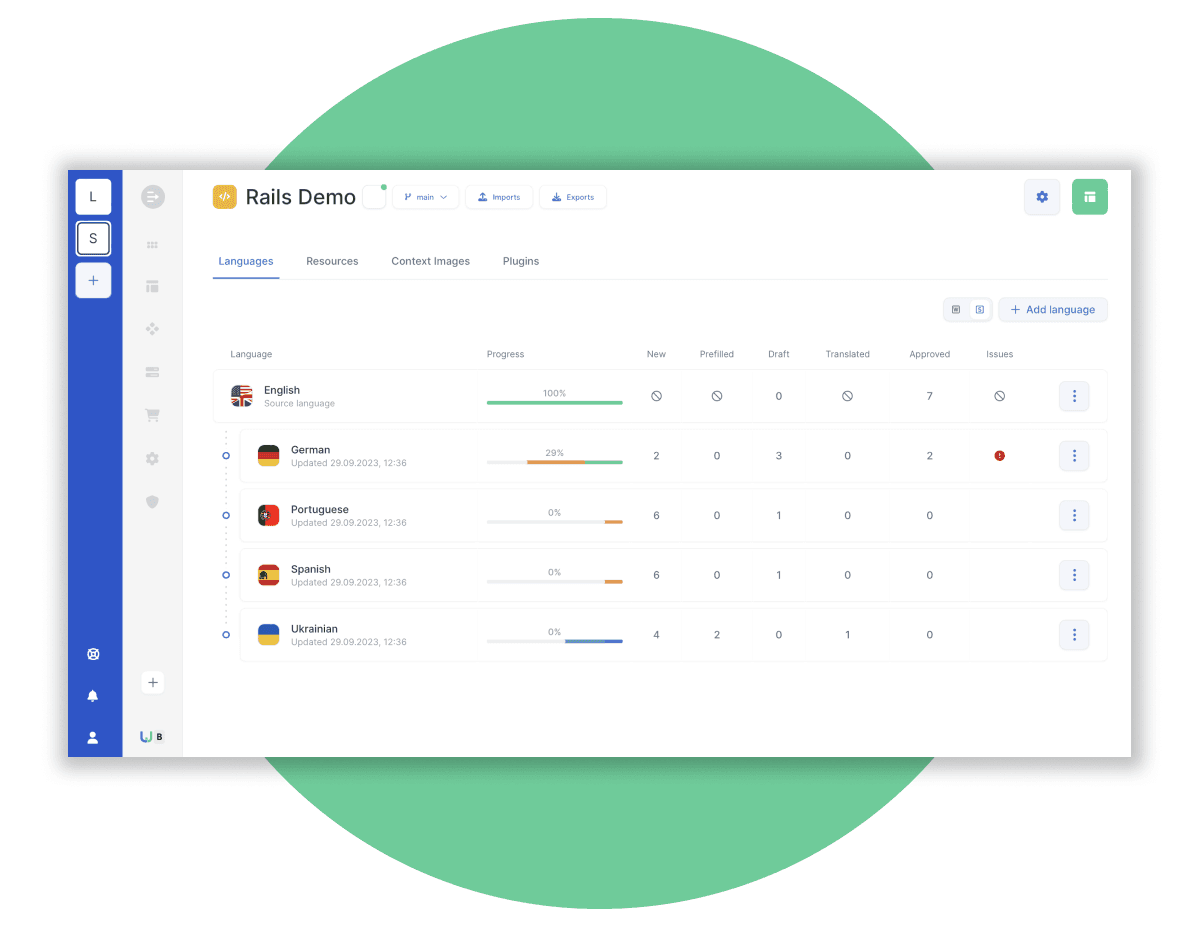Screen dimensions: 1200x928
Task: Click Ukrainian prefilled count 2
Action: point(717,635)
